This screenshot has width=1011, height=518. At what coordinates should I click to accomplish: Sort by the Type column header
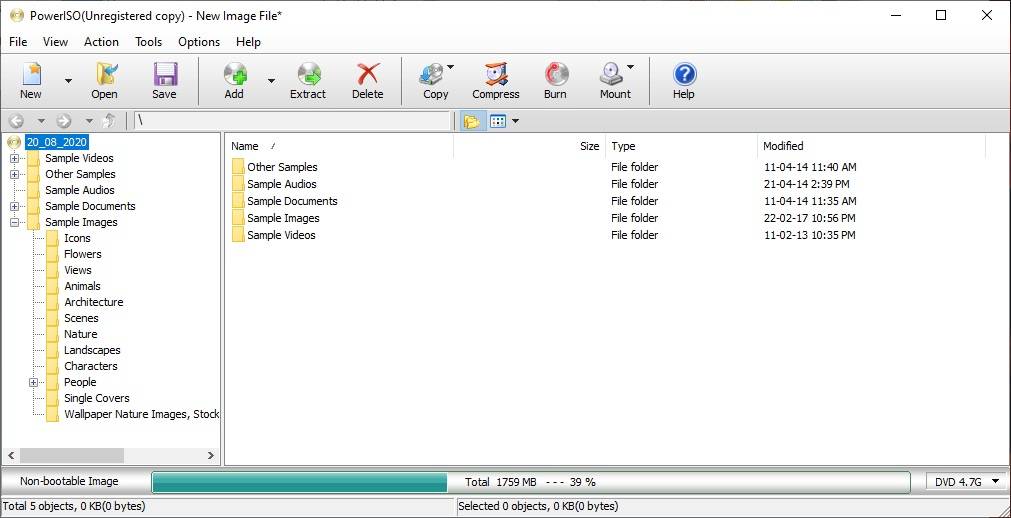pos(681,146)
